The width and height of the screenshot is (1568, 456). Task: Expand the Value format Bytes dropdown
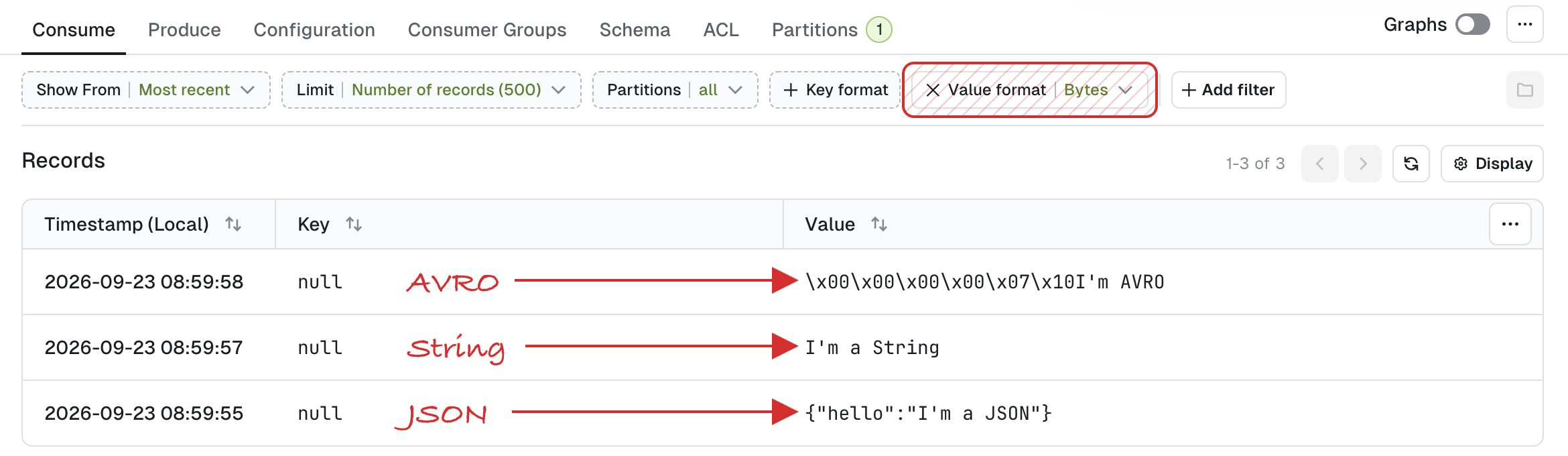pyautogui.click(x=1098, y=90)
